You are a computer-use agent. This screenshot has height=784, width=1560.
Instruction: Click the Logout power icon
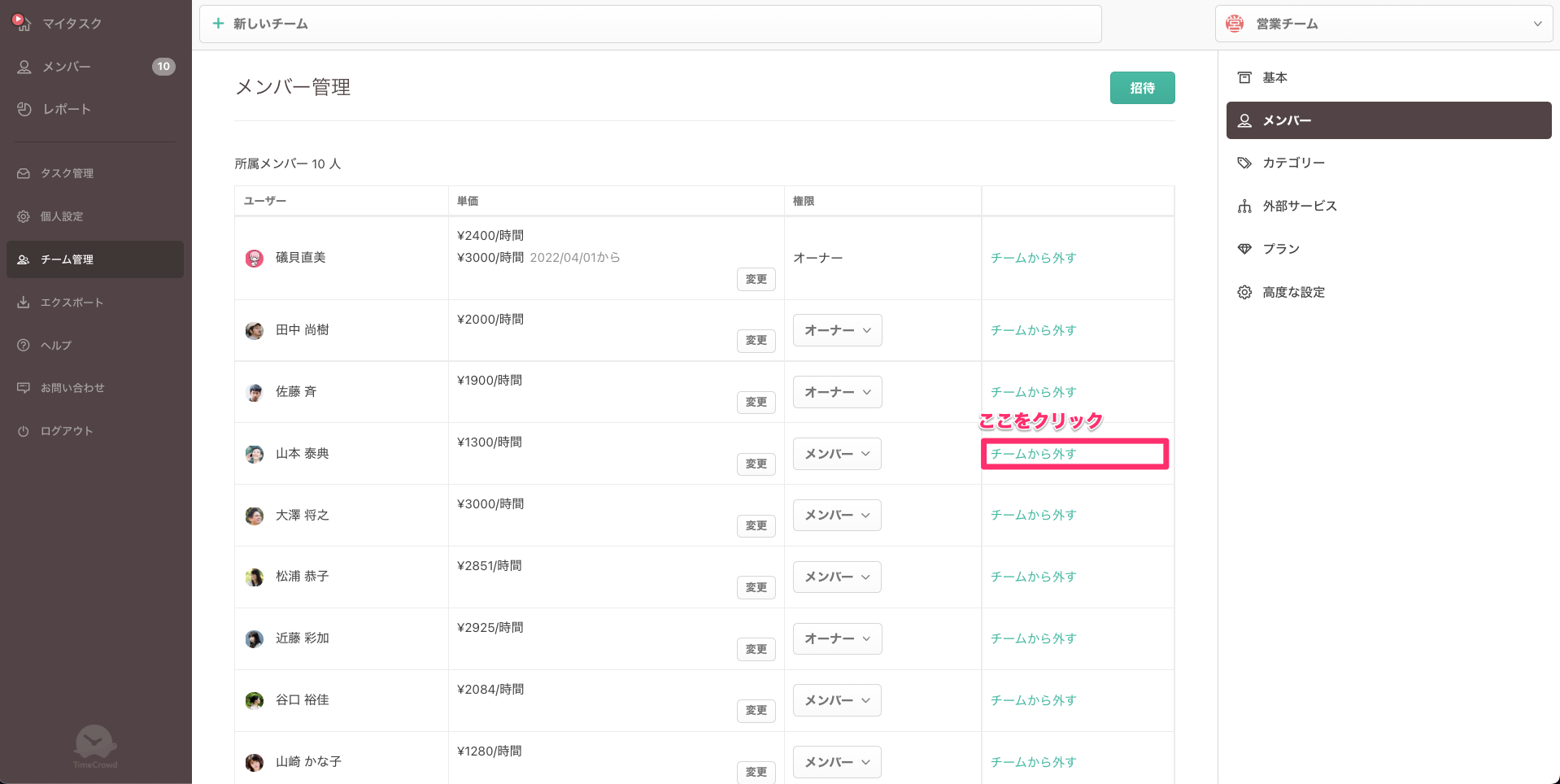click(x=24, y=431)
